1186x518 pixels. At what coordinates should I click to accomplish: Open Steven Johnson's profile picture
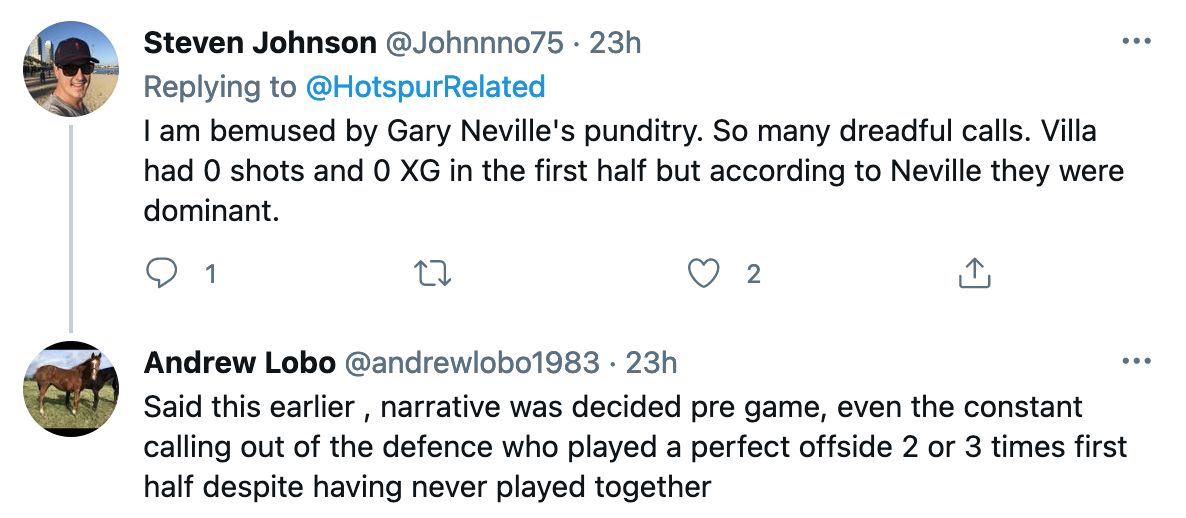71,69
